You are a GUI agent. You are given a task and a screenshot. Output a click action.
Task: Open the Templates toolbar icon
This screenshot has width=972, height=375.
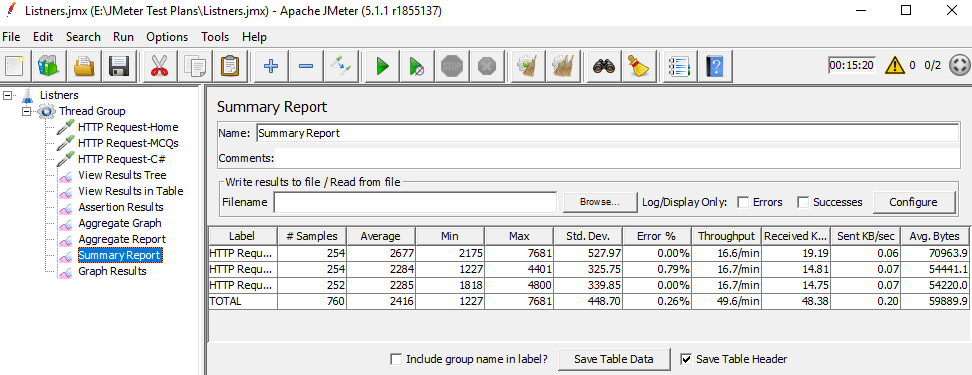click(x=48, y=65)
